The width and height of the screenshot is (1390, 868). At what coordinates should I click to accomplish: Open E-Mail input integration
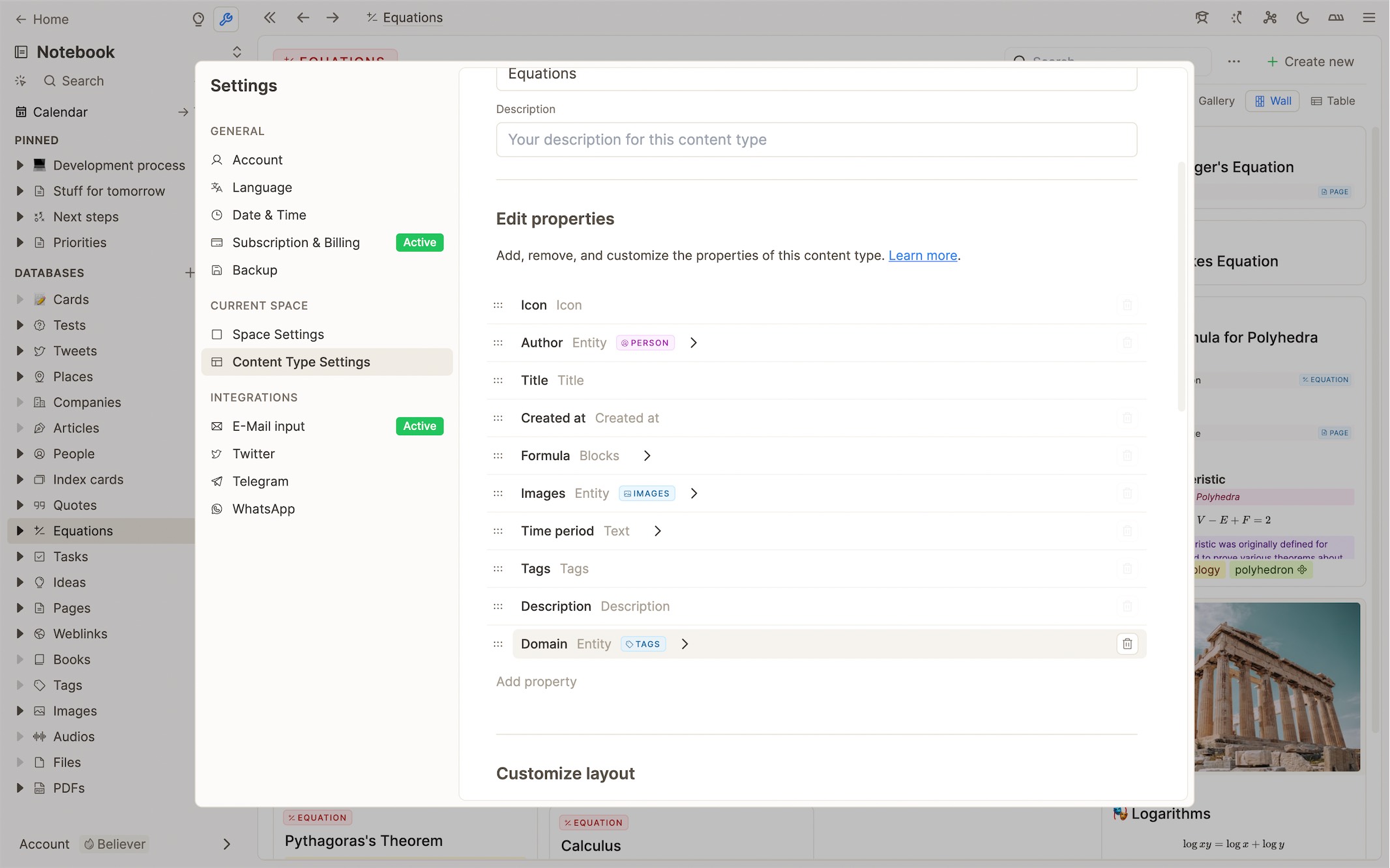pos(327,426)
